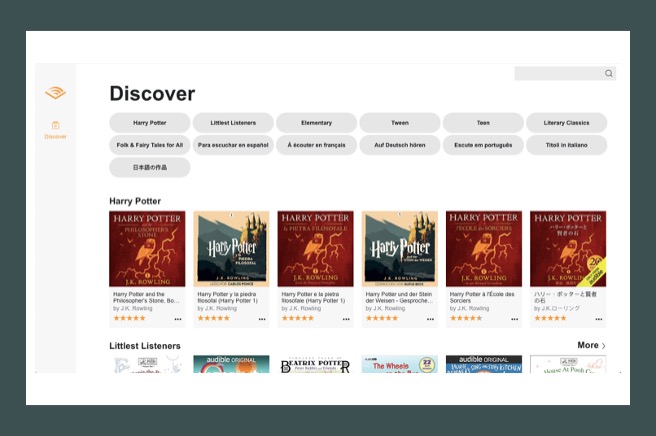Image resolution: width=656 pixels, height=436 pixels.
Task: Open Auf Deutsch hören category
Action: 400,145
